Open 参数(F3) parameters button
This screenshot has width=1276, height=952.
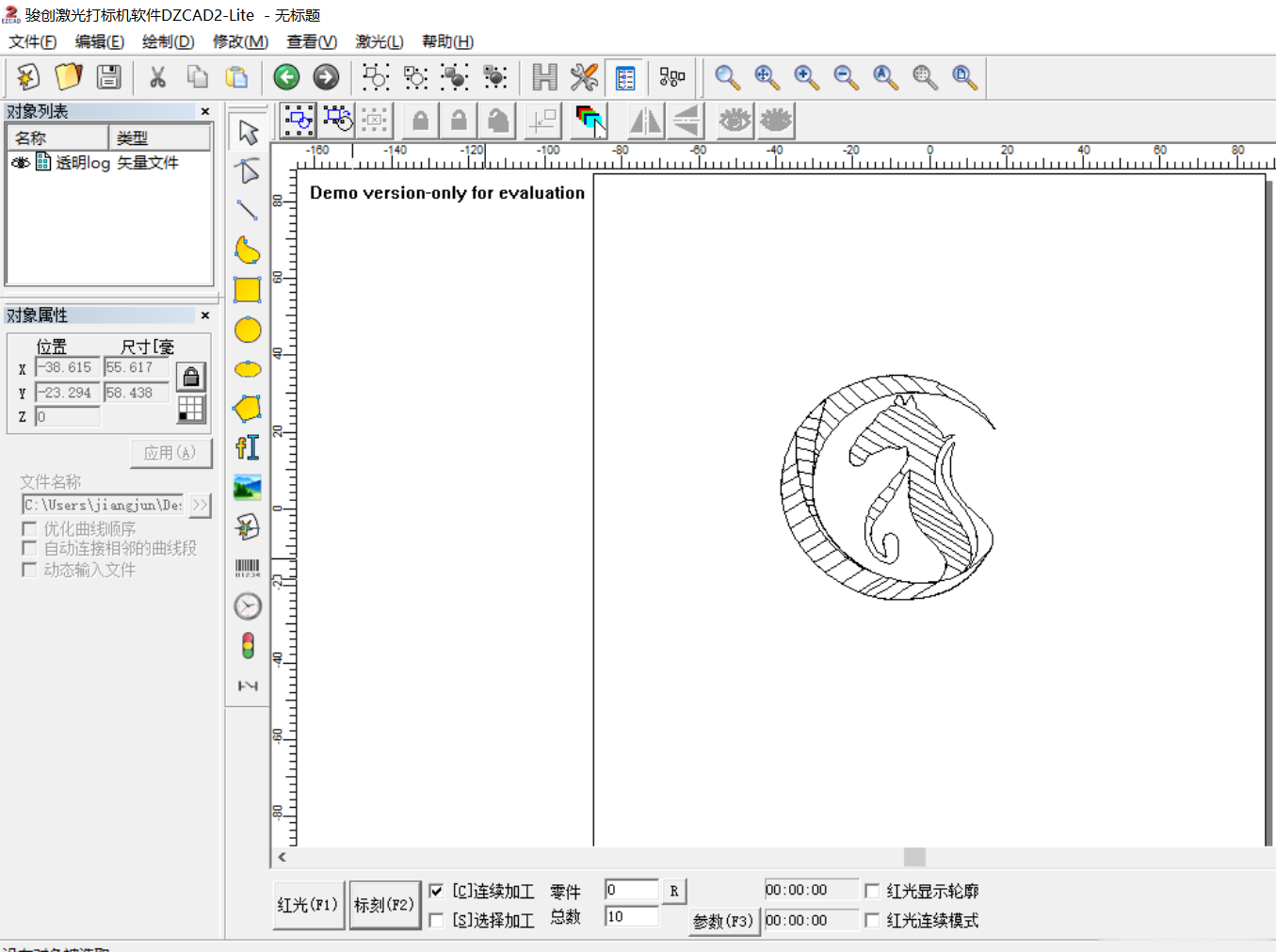click(723, 921)
